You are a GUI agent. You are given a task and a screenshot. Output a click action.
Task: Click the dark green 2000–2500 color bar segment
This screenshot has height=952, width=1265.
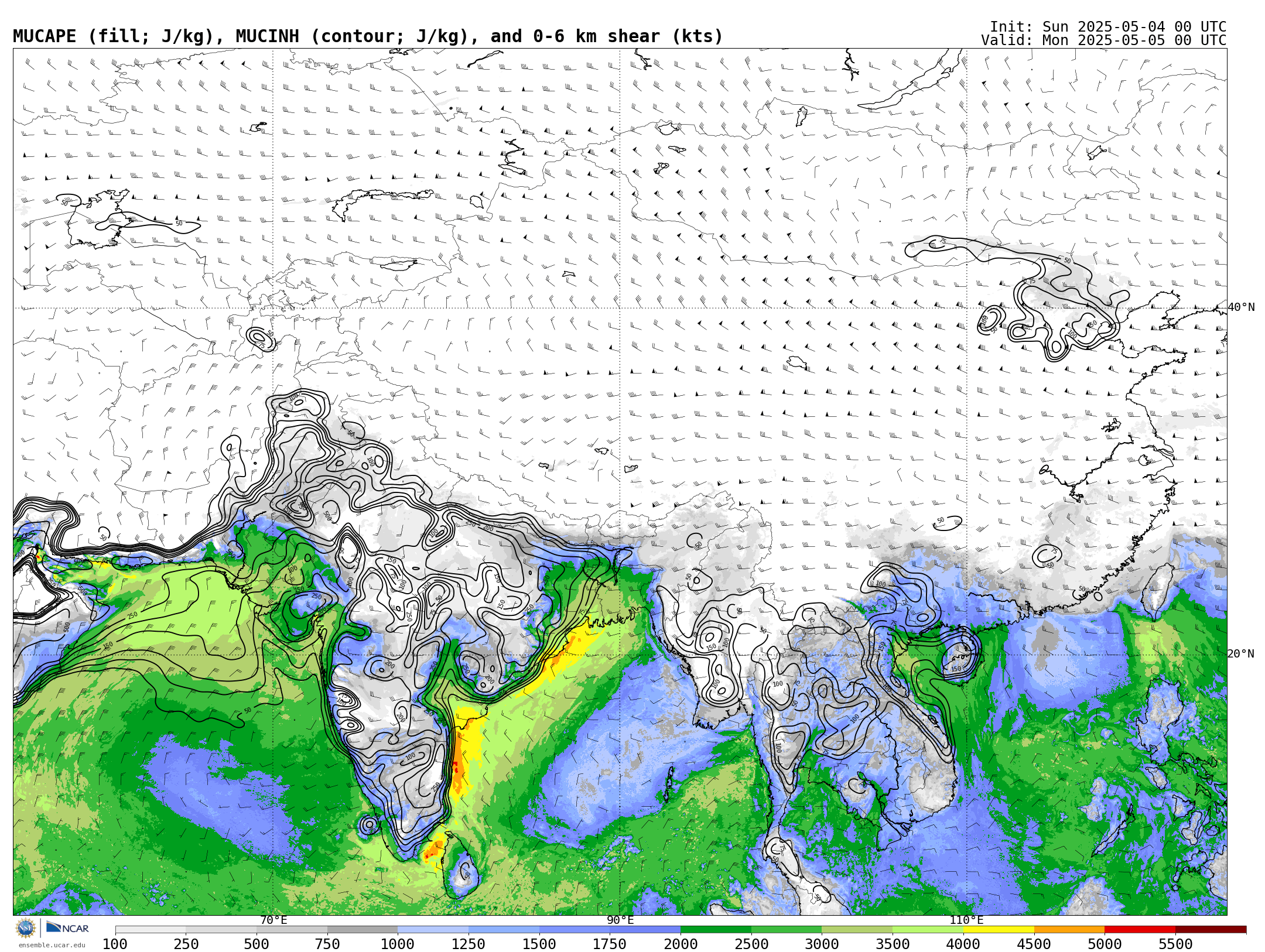(x=716, y=930)
